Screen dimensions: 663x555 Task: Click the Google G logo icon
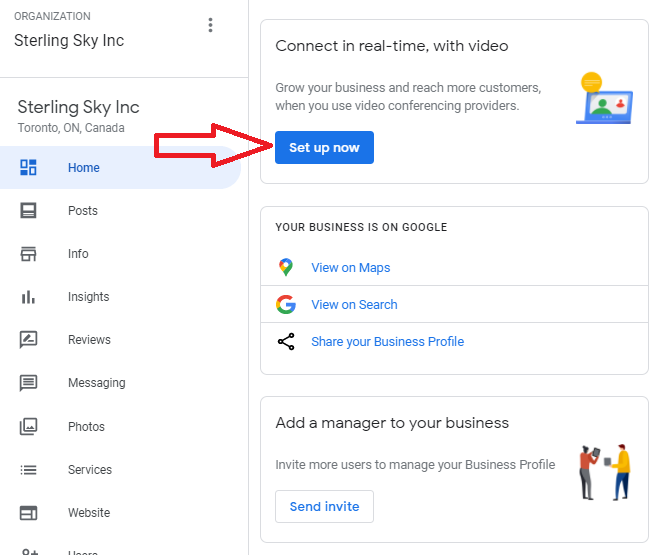pyautogui.click(x=286, y=304)
